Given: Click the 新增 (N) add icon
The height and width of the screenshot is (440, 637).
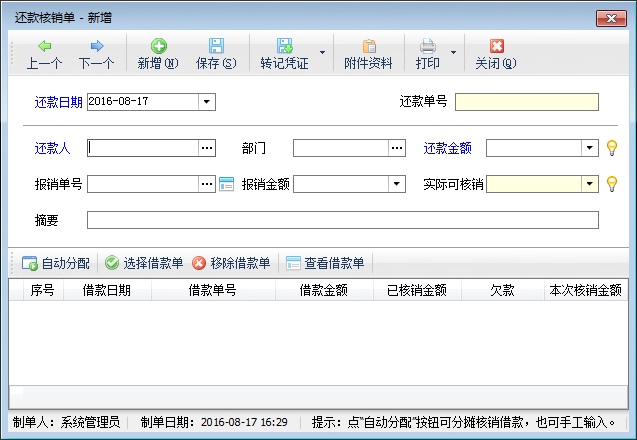Looking at the screenshot, I should [x=157, y=46].
